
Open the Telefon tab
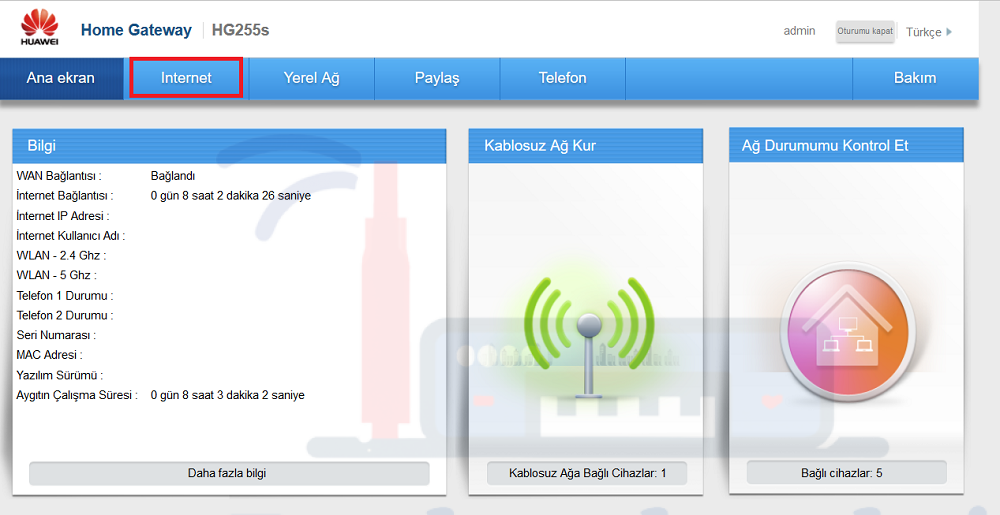click(x=562, y=78)
